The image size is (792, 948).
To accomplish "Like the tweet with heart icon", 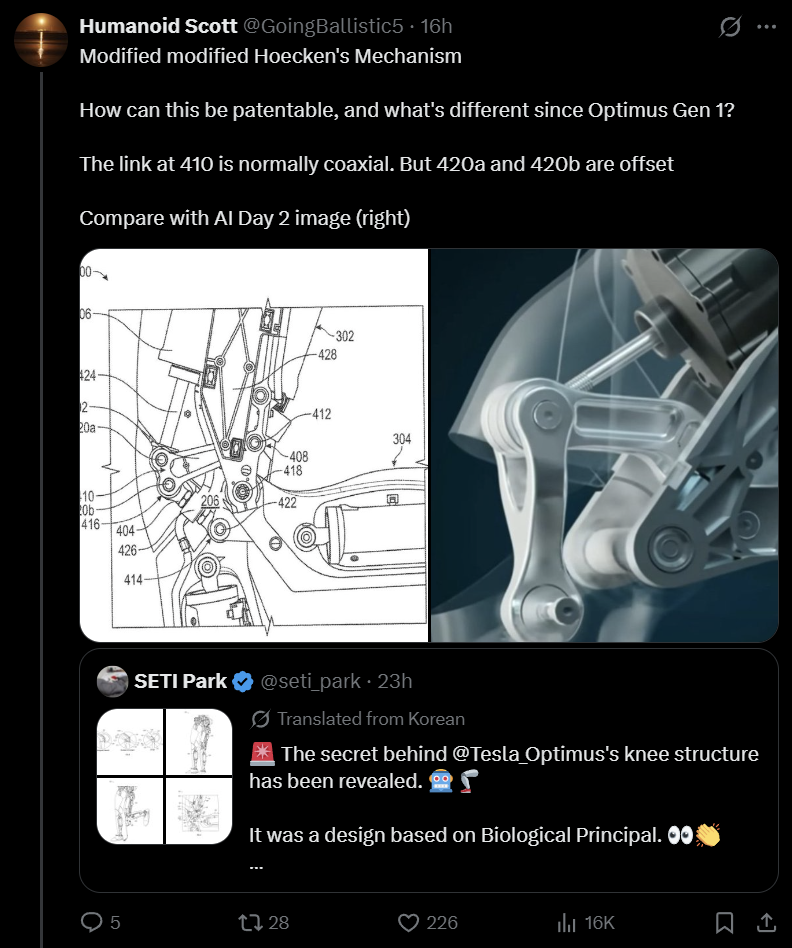I will pyautogui.click(x=408, y=922).
